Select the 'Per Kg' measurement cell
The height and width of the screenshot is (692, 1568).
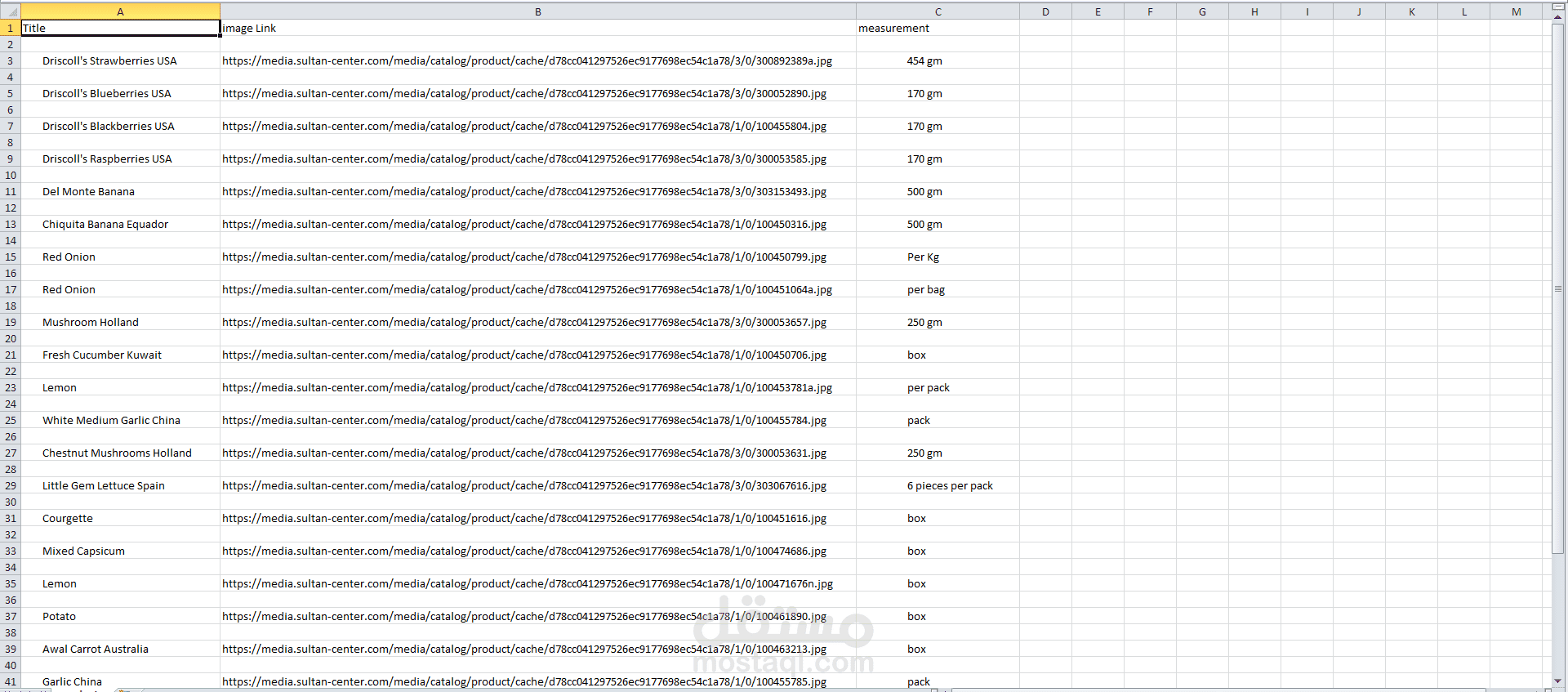(x=938, y=257)
